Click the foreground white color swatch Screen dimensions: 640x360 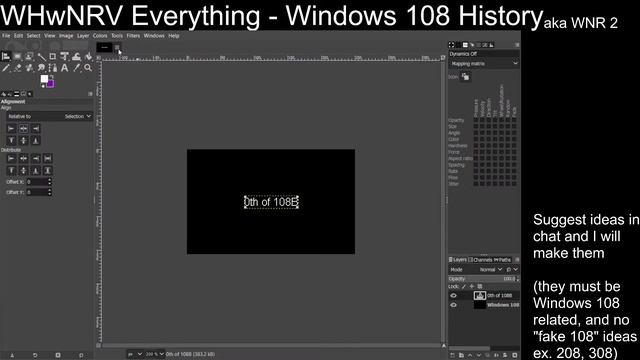[44, 79]
